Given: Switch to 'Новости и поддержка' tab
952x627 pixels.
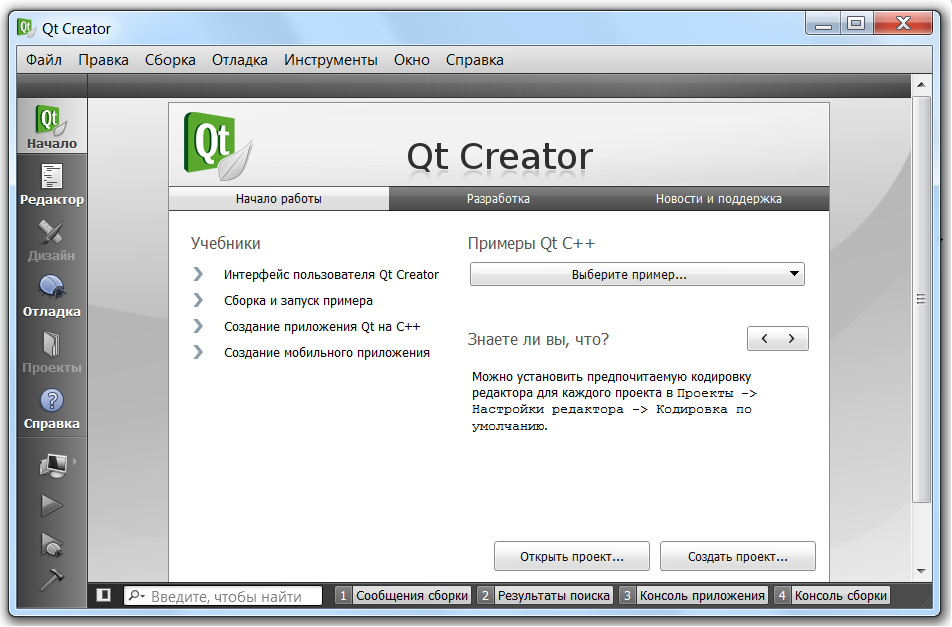Looking at the screenshot, I should (719, 198).
